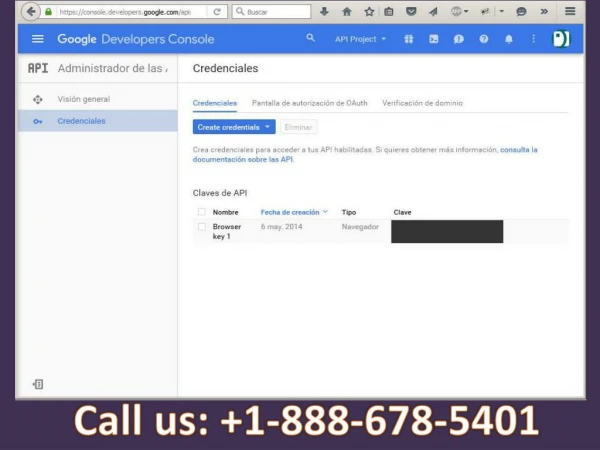Switch to the Credenciales tab
Viewport: 600px width, 450px height.
point(215,103)
